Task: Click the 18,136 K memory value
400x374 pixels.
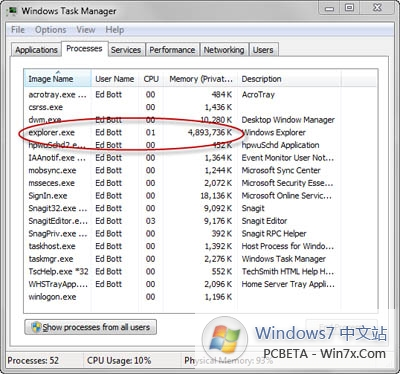Action: click(216, 196)
